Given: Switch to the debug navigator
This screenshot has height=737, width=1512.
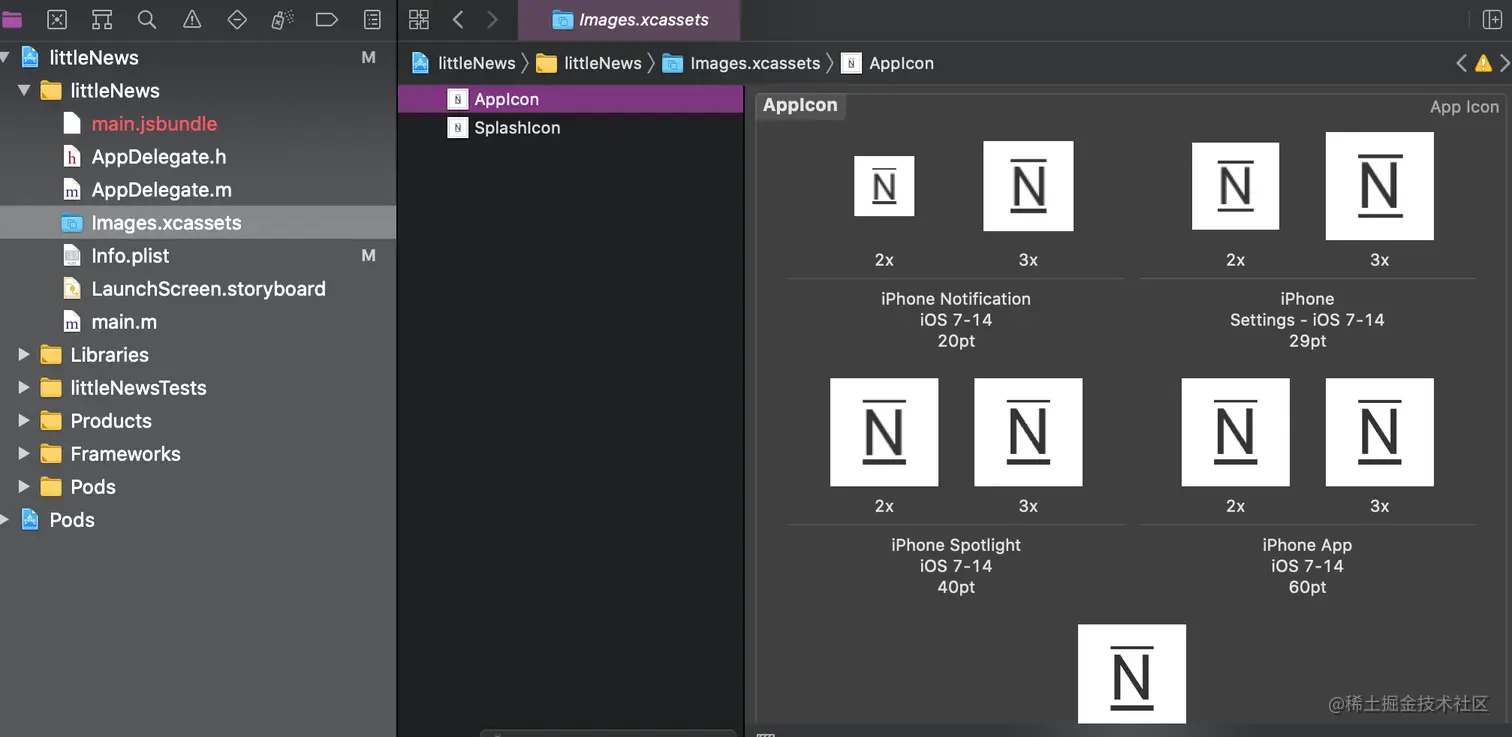Looking at the screenshot, I should point(282,20).
